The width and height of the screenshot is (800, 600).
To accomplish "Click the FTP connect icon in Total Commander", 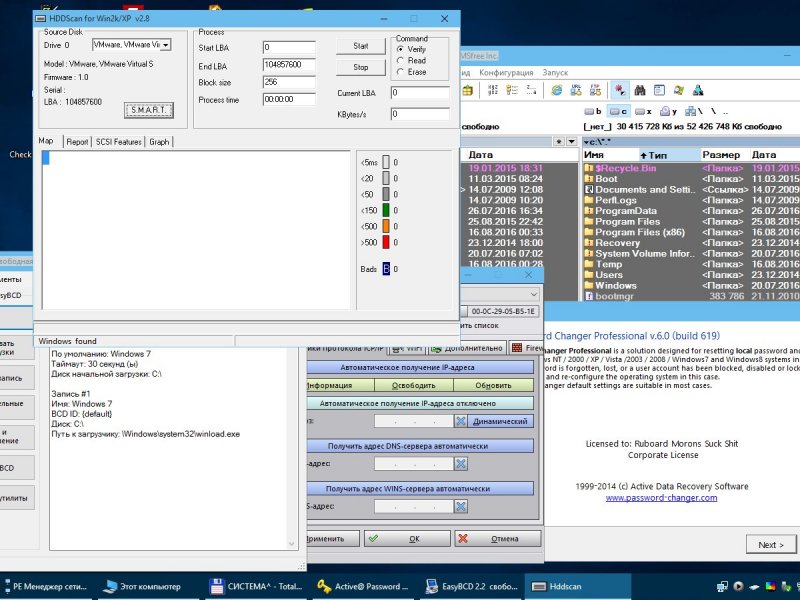I will [595, 90].
